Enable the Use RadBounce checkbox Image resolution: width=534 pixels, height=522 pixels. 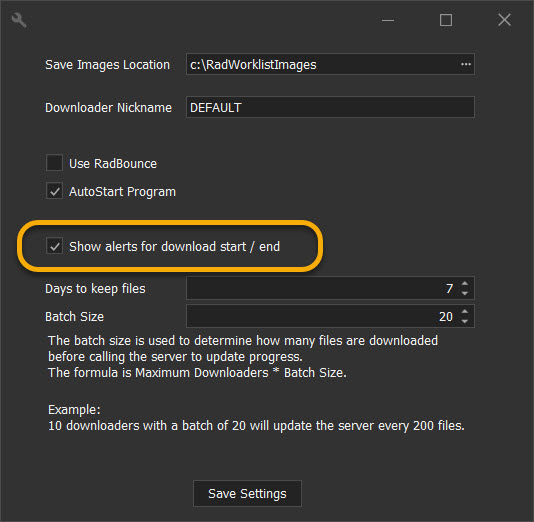[x=54, y=163]
